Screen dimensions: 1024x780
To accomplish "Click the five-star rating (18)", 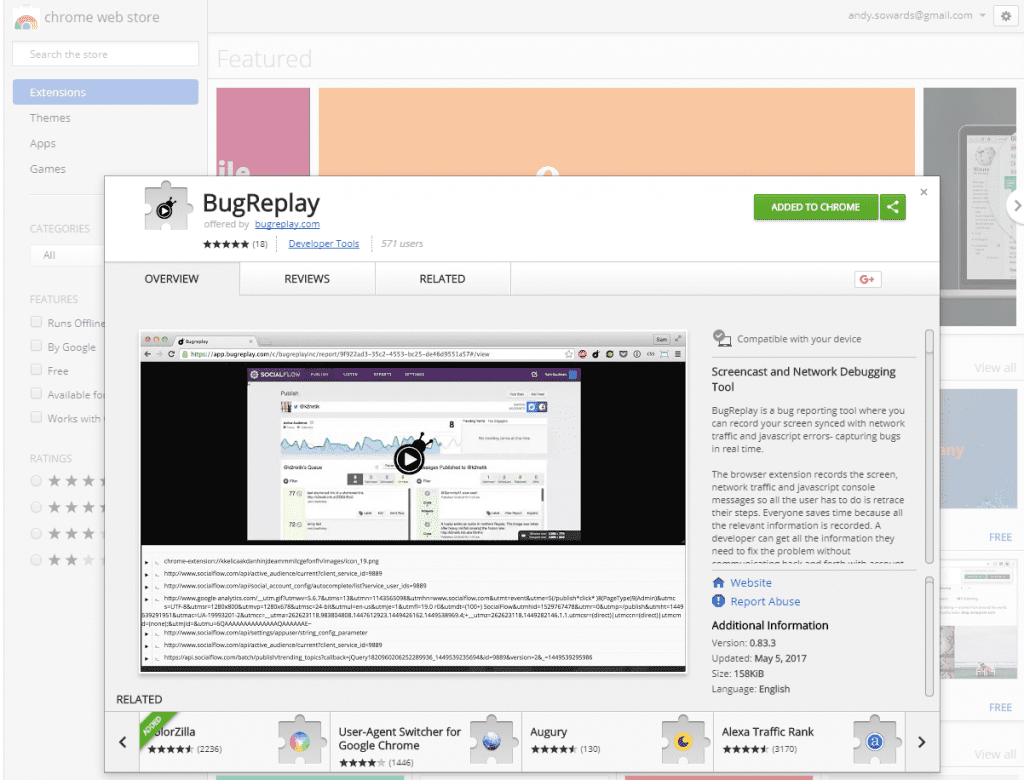I will coord(235,244).
